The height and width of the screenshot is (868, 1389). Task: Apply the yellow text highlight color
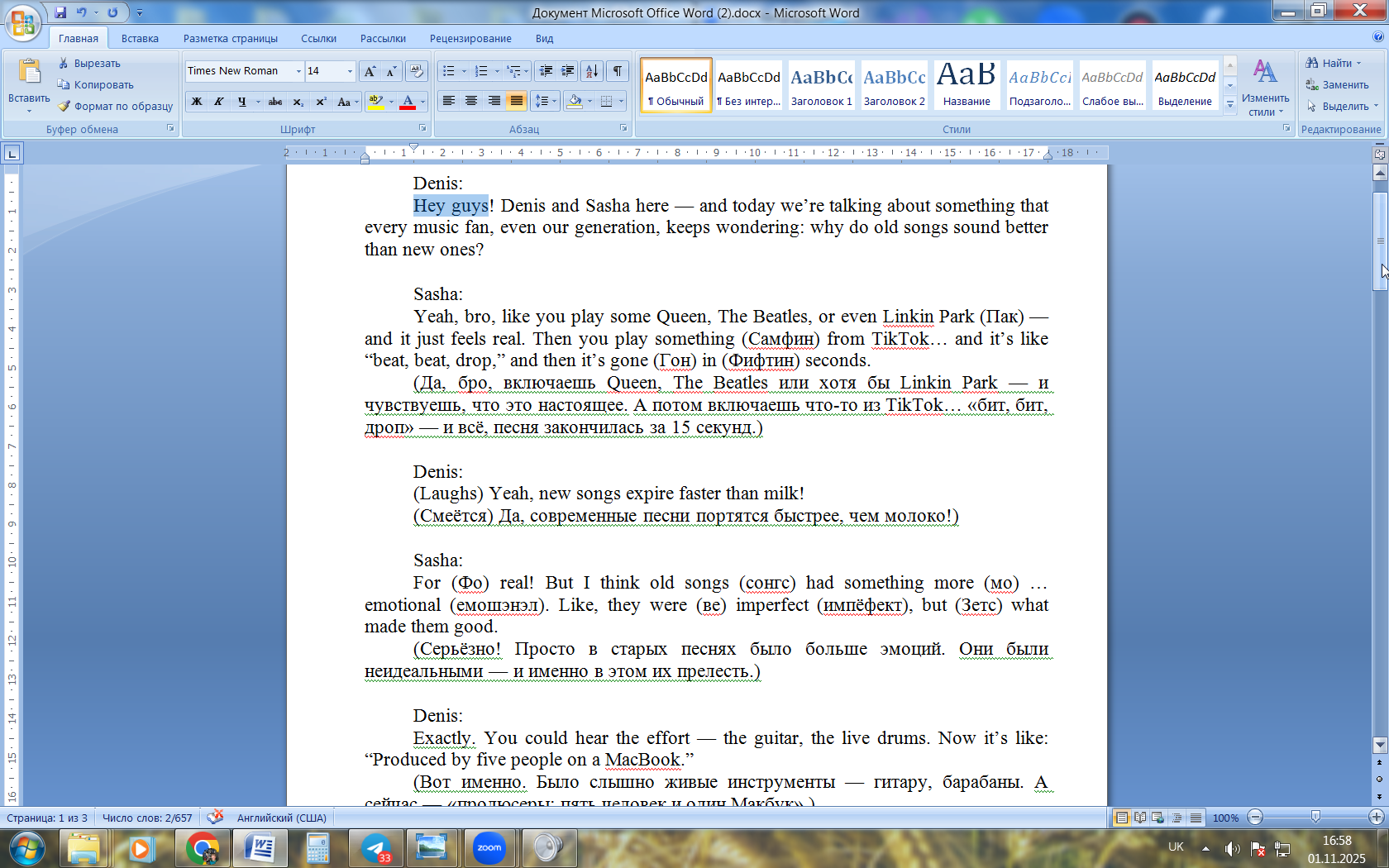tap(375, 102)
